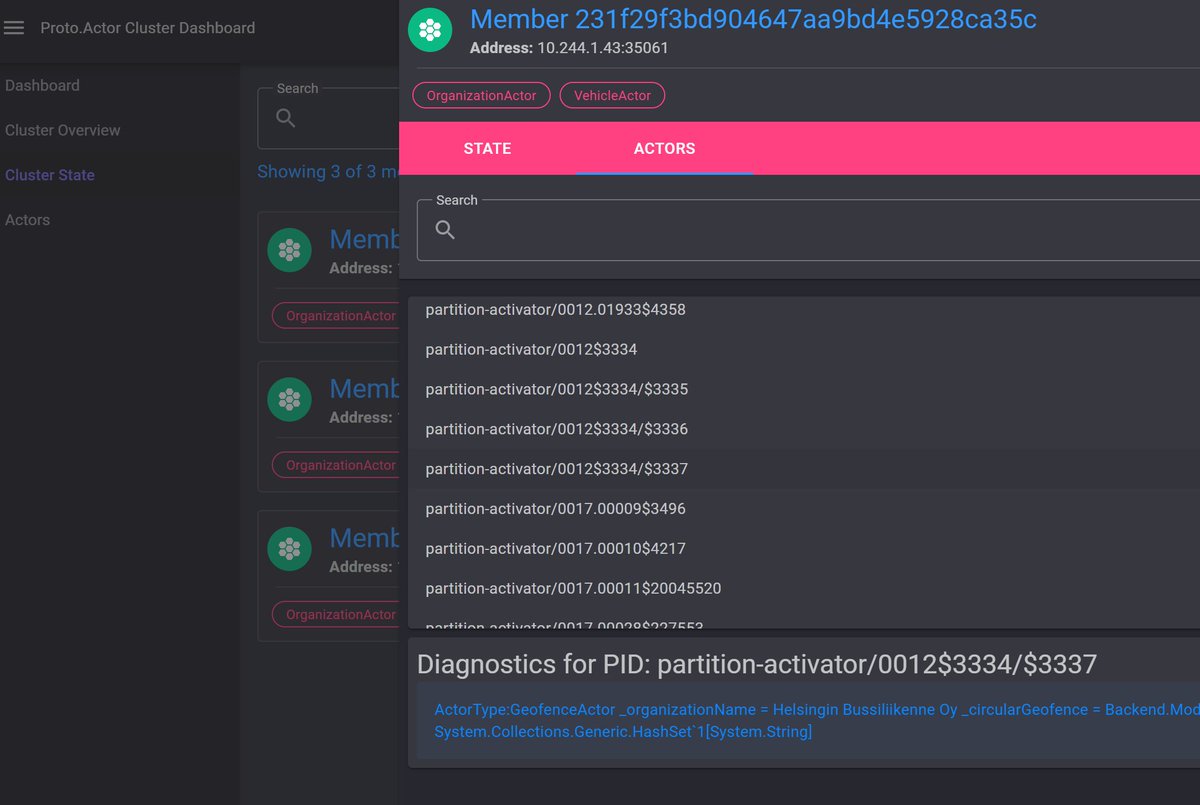The width and height of the screenshot is (1200, 805).
Task: Open the hamburger navigation menu
Action: pyautogui.click(x=14, y=28)
